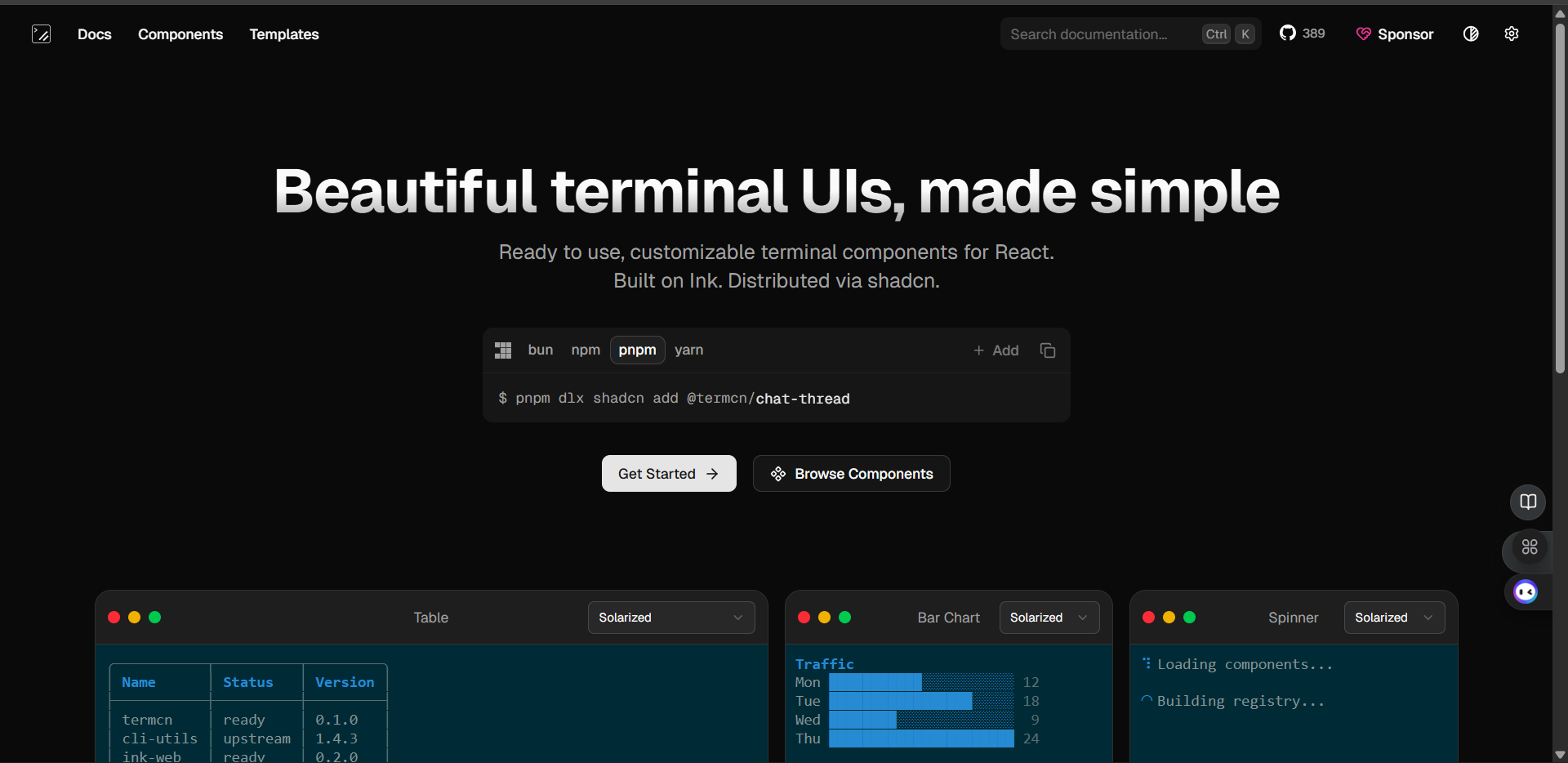Click the Get Started button

[x=669, y=474]
